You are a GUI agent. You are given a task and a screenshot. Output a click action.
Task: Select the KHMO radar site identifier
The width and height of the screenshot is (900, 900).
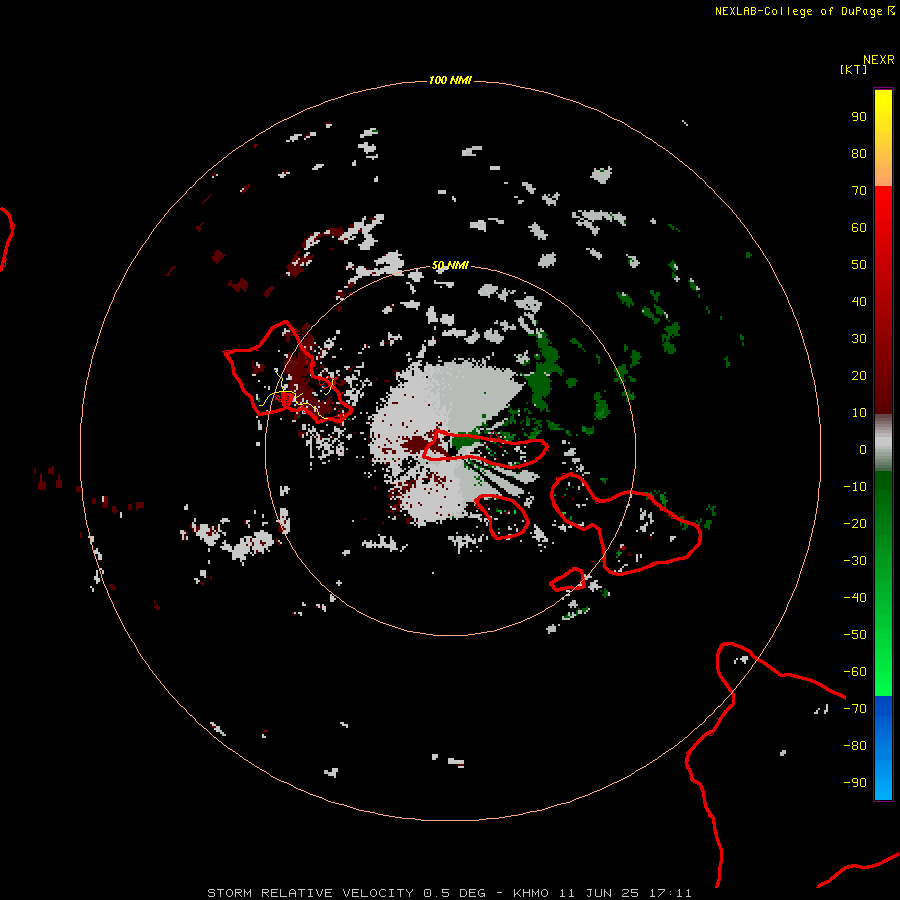tap(531, 893)
